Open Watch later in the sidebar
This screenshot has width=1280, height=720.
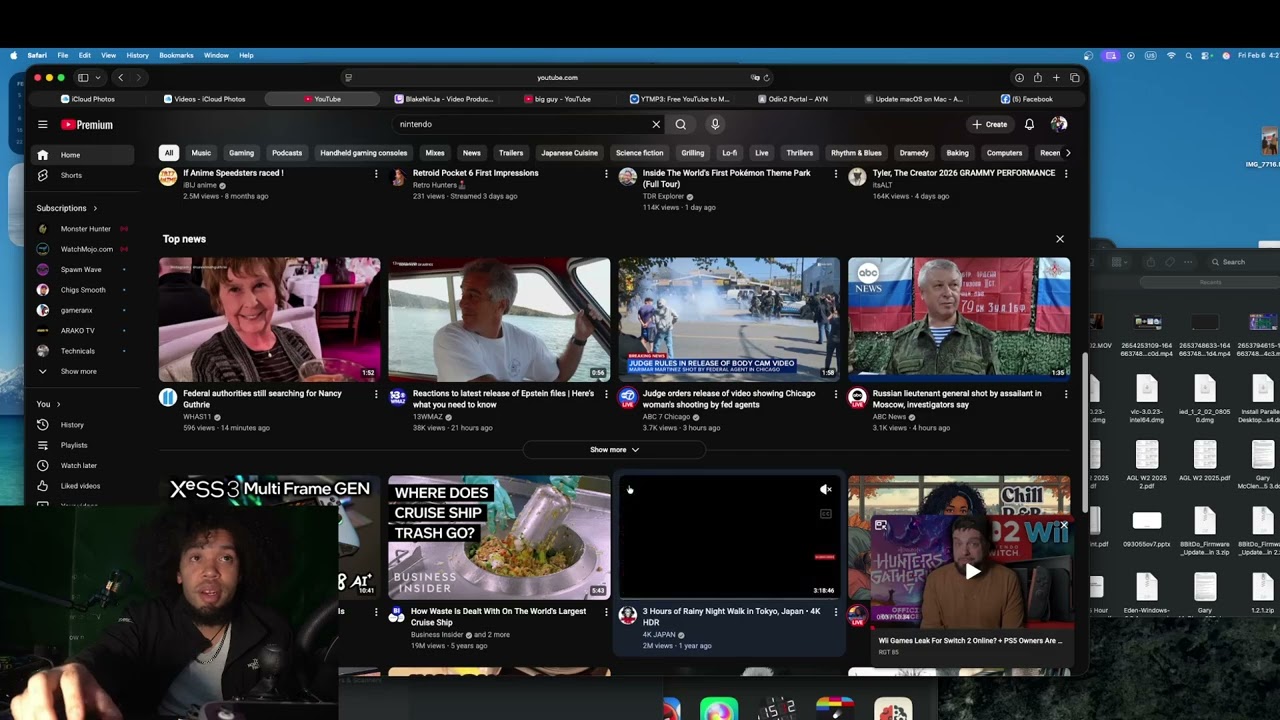(80, 466)
